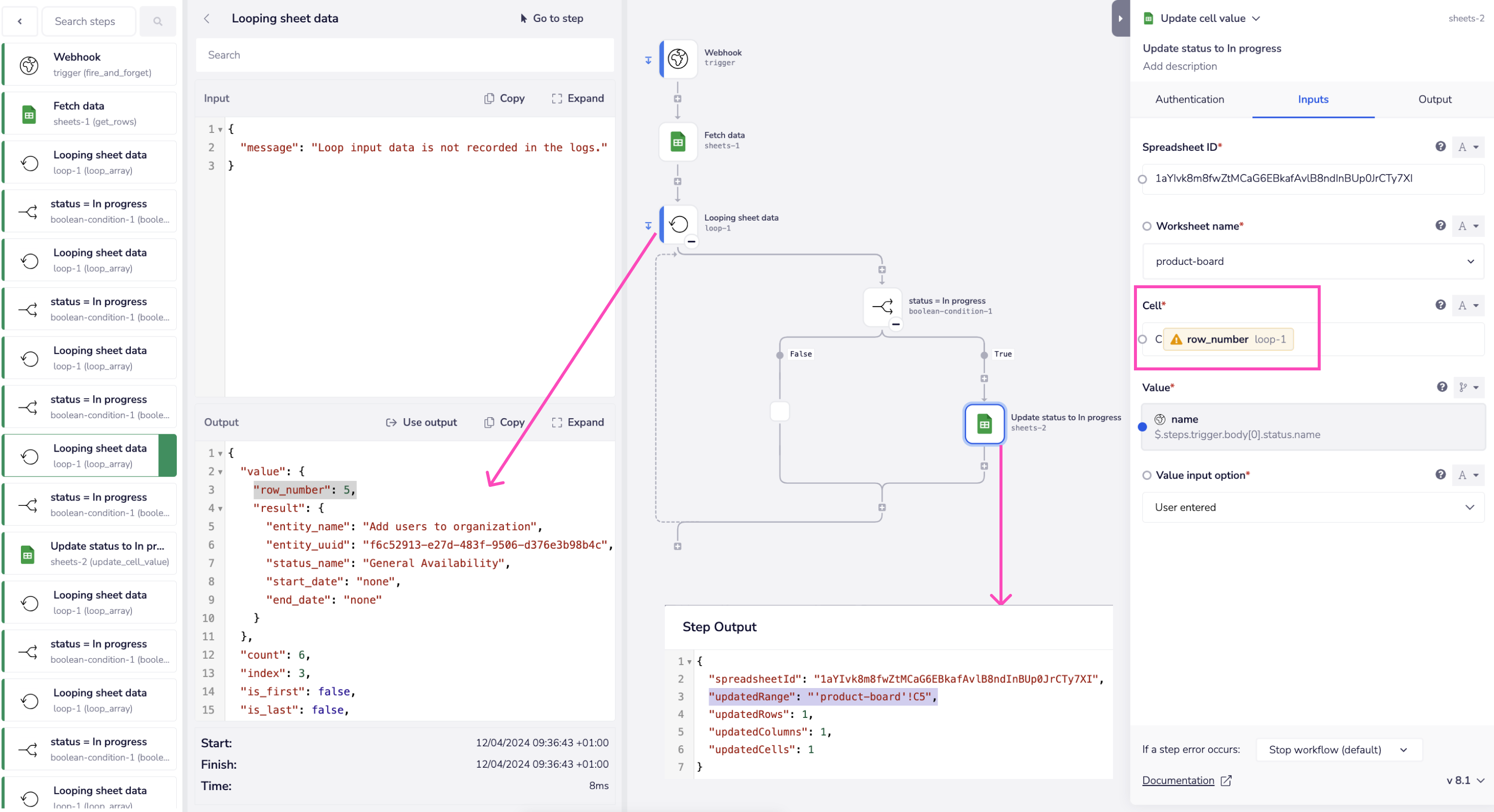1494x812 pixels.
Task: Click the search magnifier icon in steps panel
Action: coord(157,21)
